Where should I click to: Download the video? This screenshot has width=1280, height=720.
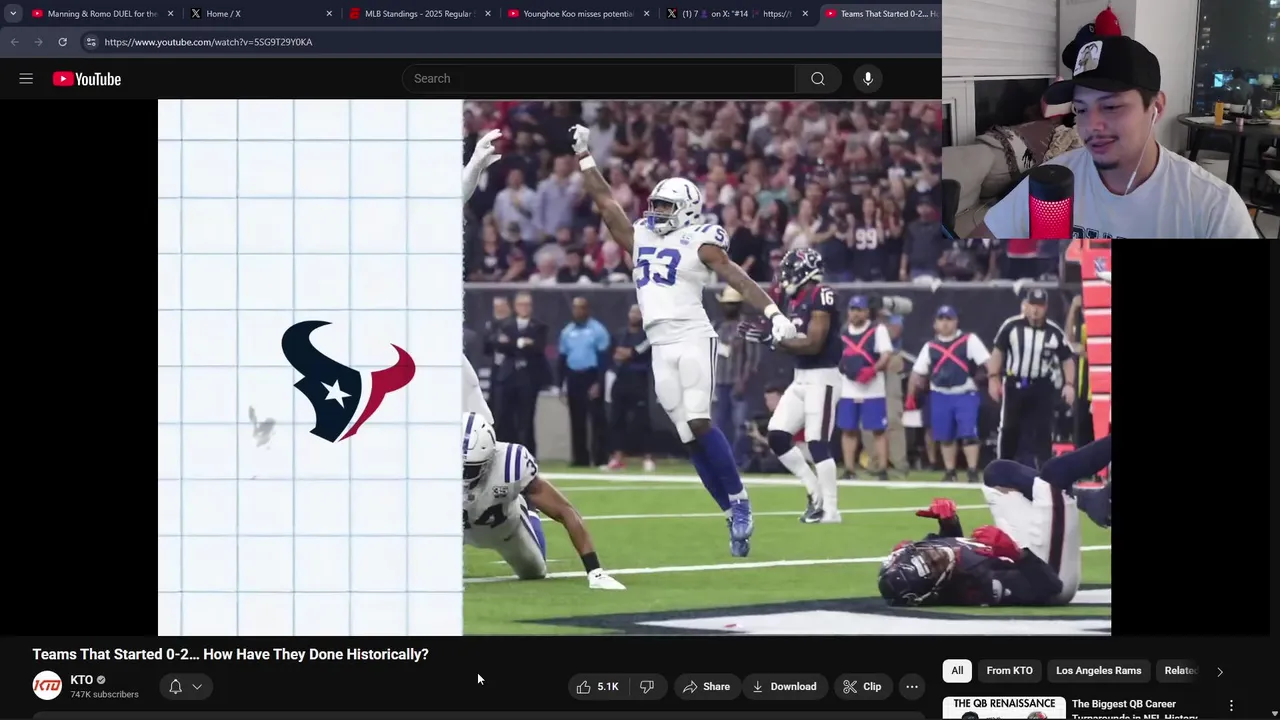tap(785, 687)
